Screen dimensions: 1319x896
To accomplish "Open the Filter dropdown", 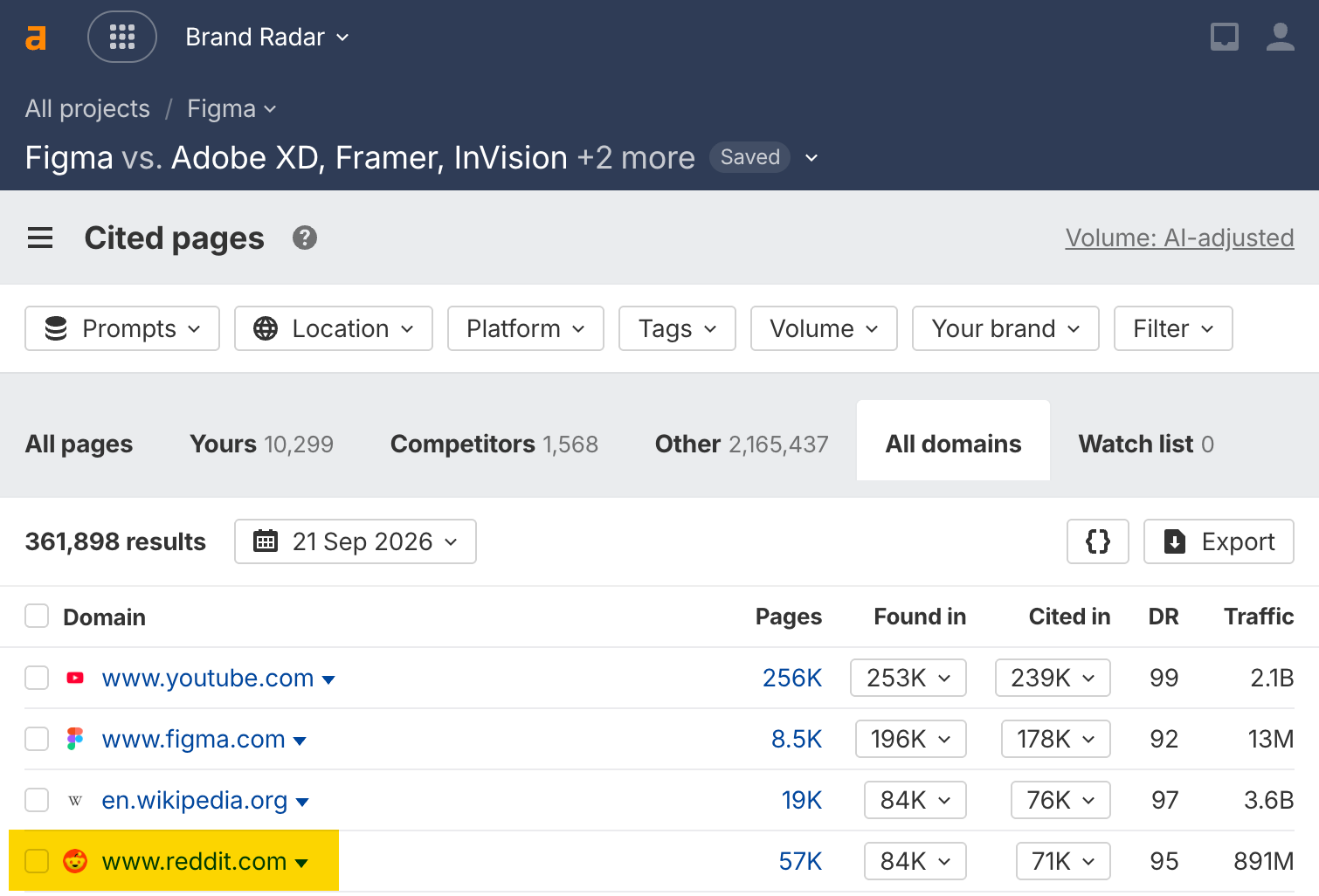I will click(1173, 328).
